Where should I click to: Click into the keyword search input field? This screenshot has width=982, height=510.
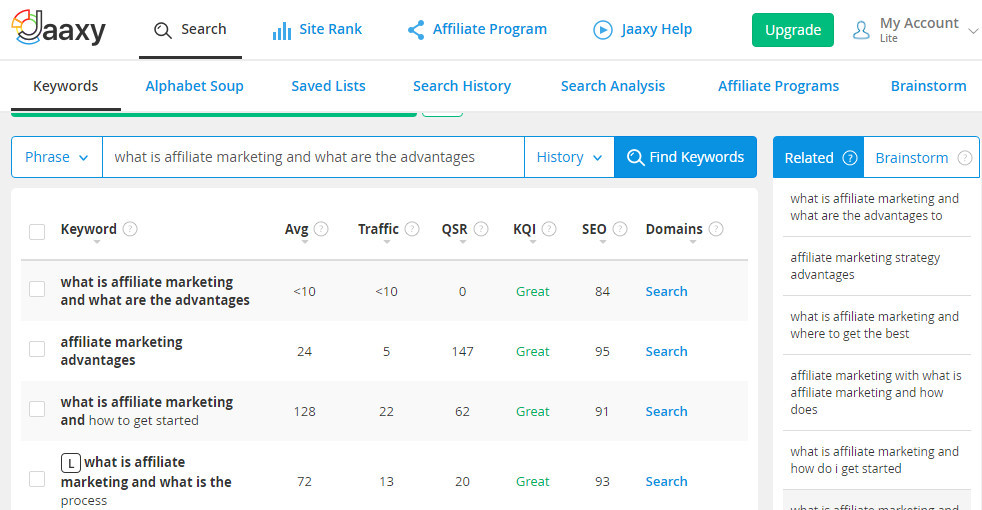[313, 157]
